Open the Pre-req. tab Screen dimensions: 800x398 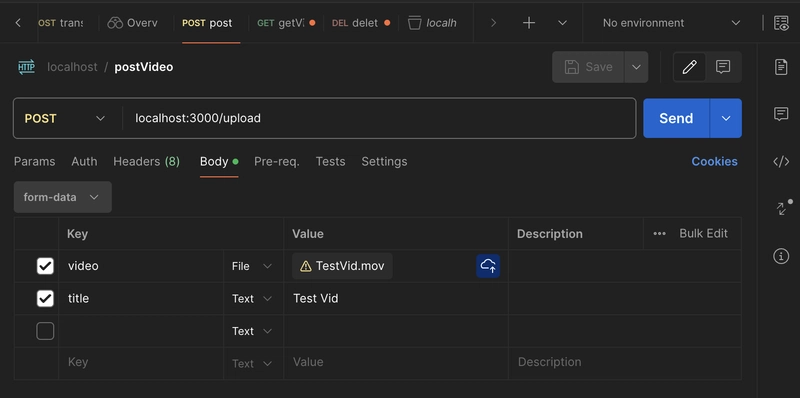[277, 162]
